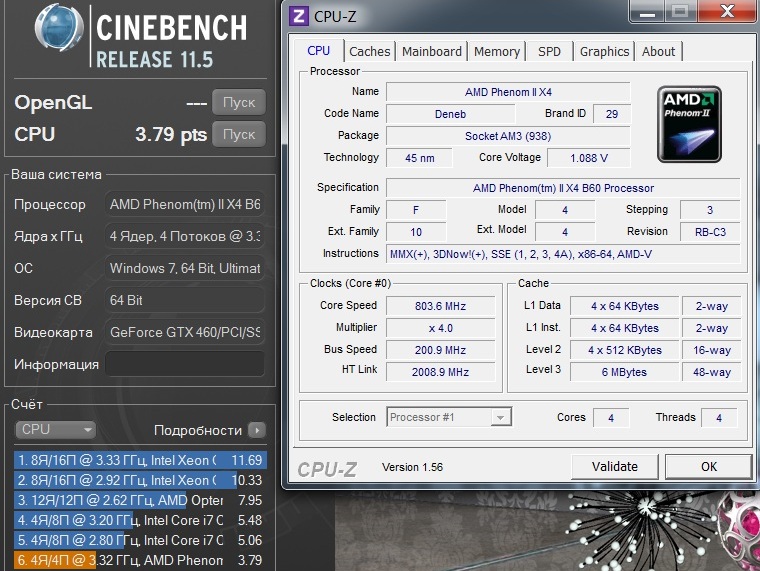Click the Stepping value 3
This screenshot has width=760, height=571.
[x=710, y=210]
